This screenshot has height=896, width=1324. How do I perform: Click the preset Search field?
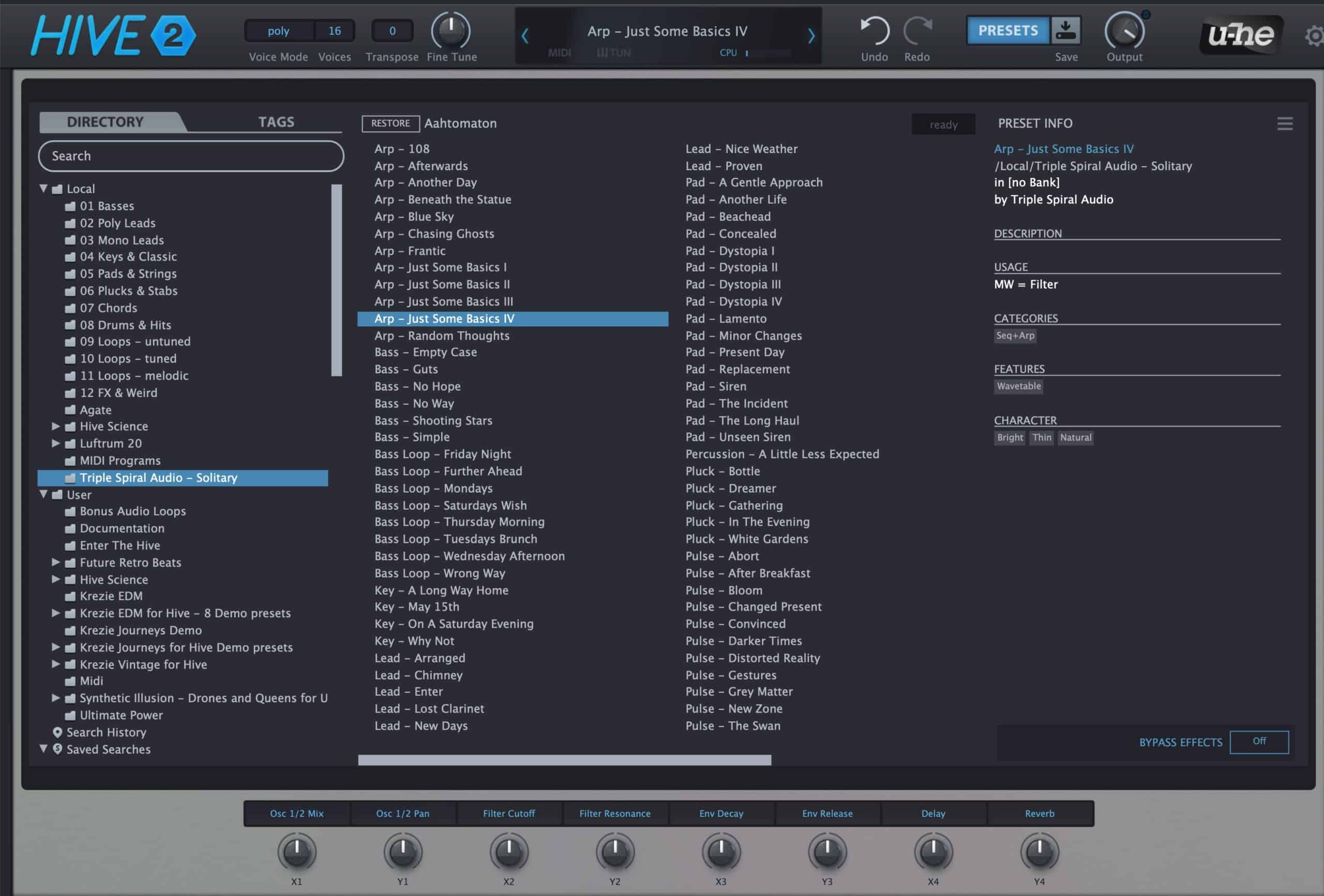[x=191, y=156]
